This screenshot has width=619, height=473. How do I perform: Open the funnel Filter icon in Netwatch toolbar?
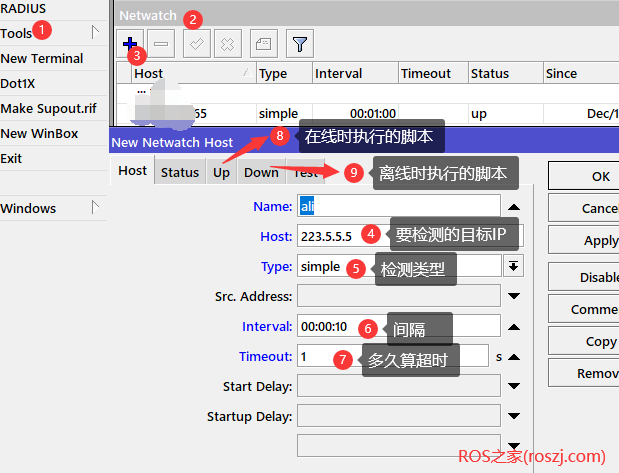click(299, 43)
